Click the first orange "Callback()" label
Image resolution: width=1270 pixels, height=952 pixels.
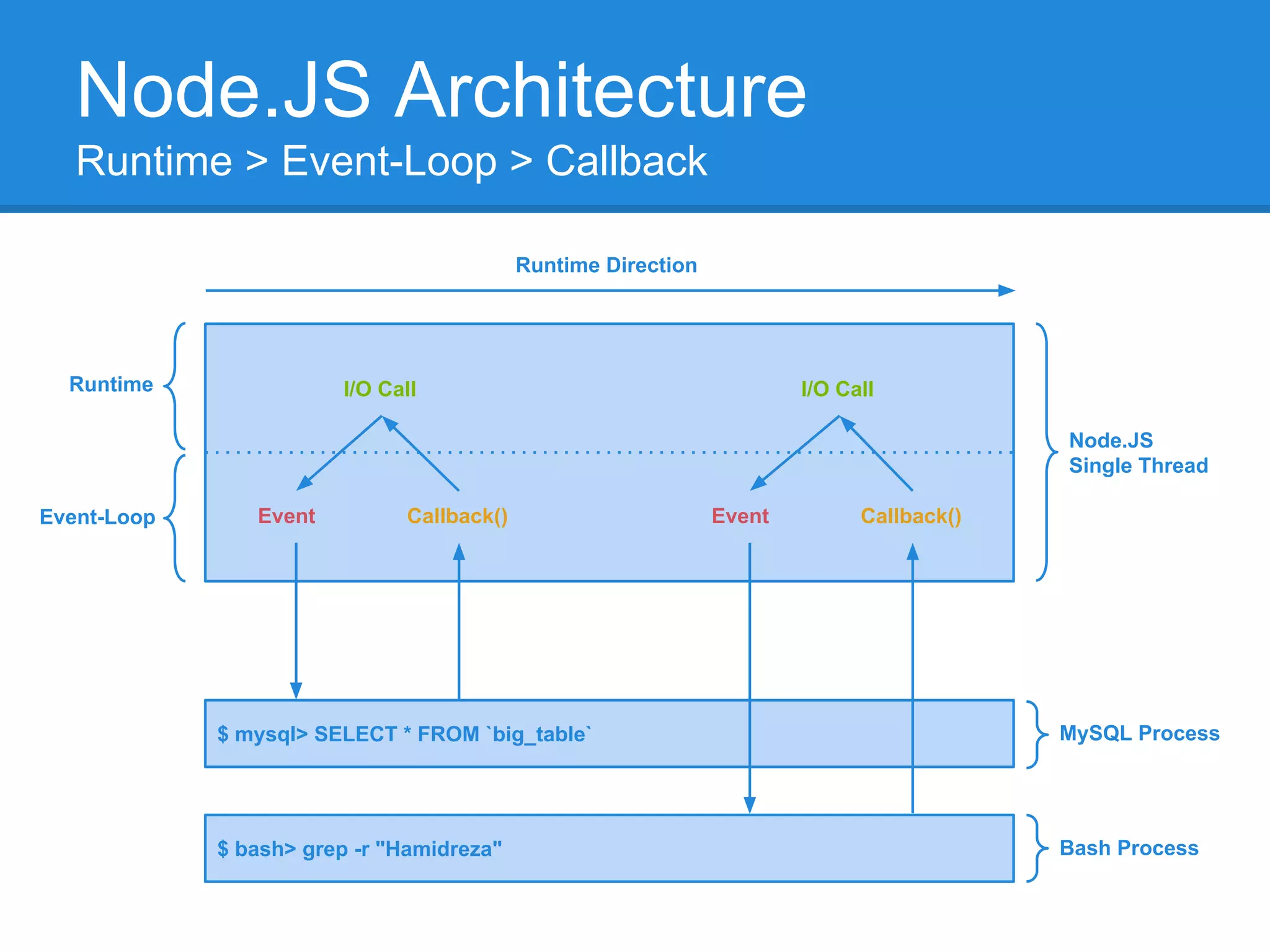[458, 516]
